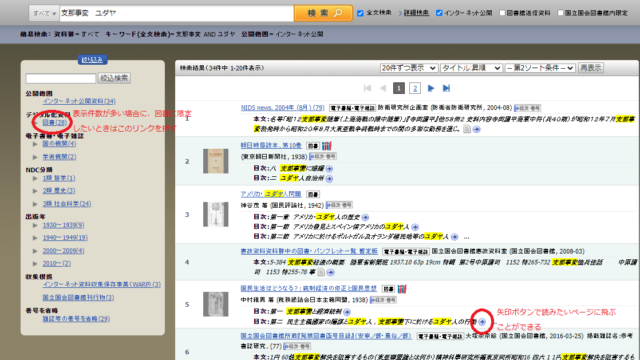
Task: Open アメリカ・ユダヤ人問題 result title
Action: pyautogui.click(x=271, y=194)
